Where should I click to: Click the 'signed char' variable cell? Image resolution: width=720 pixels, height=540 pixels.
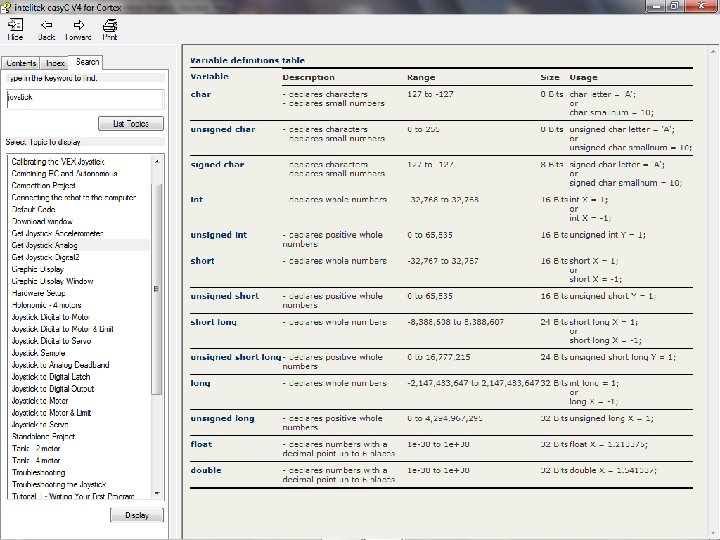pos(217,164)
